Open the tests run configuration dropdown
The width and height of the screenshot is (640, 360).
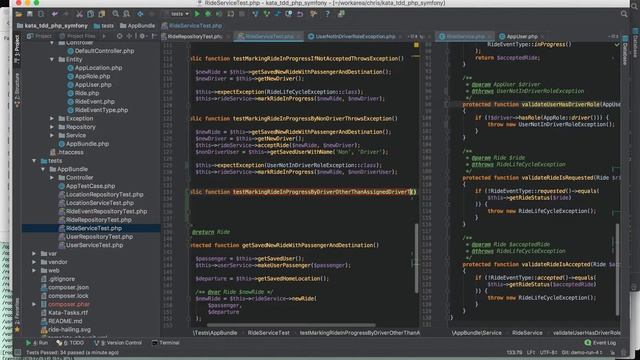click(180, 14)
